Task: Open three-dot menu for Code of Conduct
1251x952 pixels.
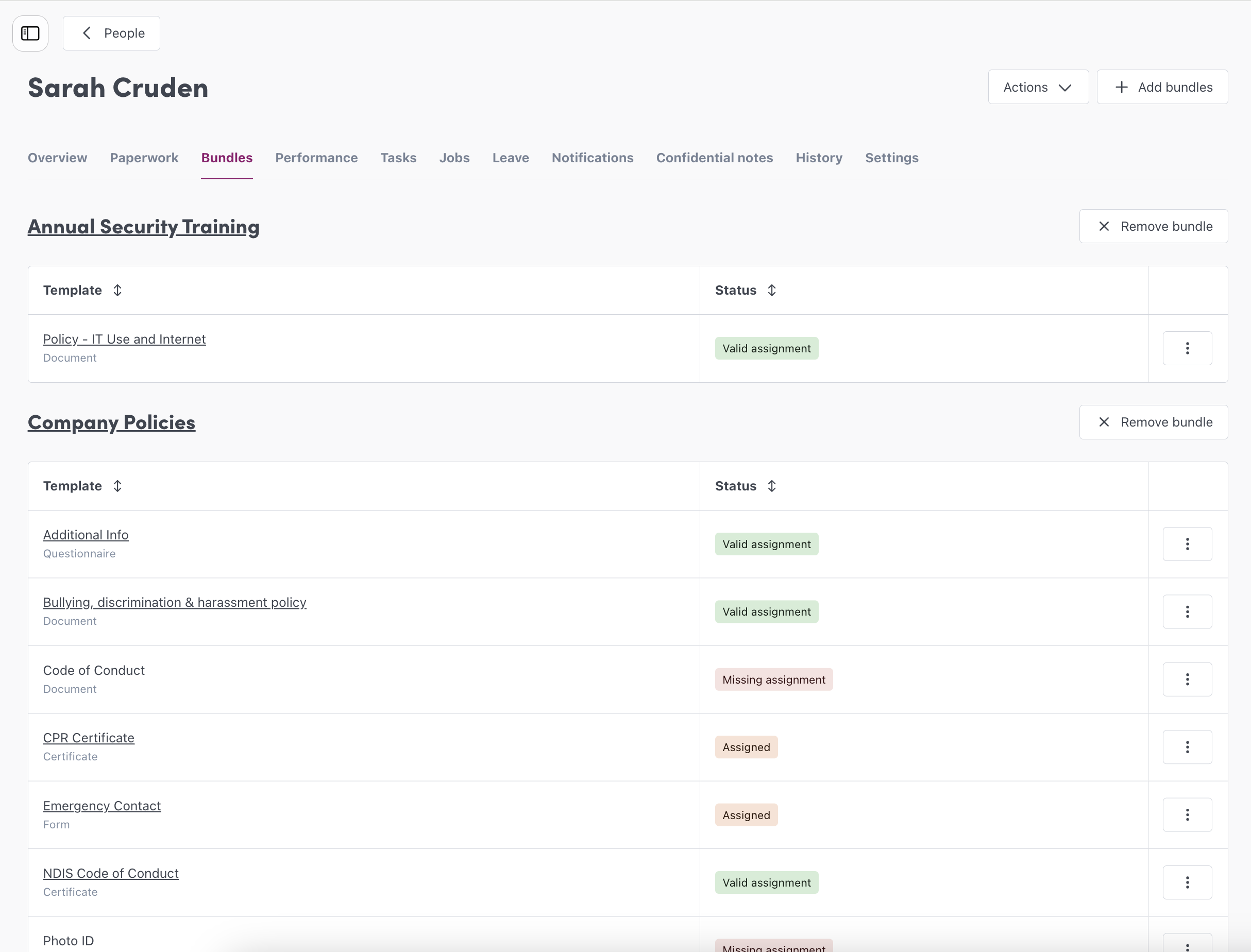Action: 1187,679
